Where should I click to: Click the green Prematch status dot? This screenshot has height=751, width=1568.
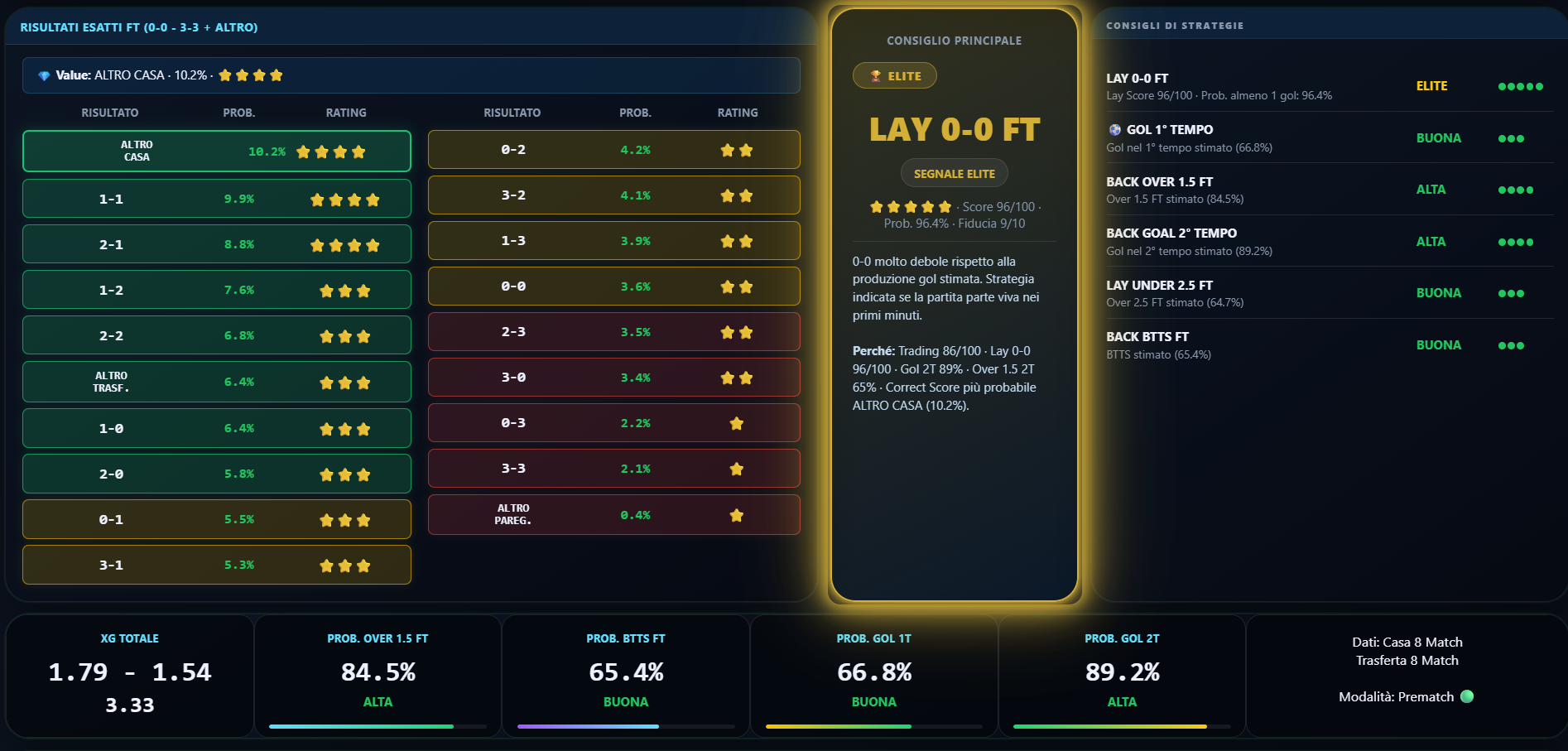pos(1467,696)
